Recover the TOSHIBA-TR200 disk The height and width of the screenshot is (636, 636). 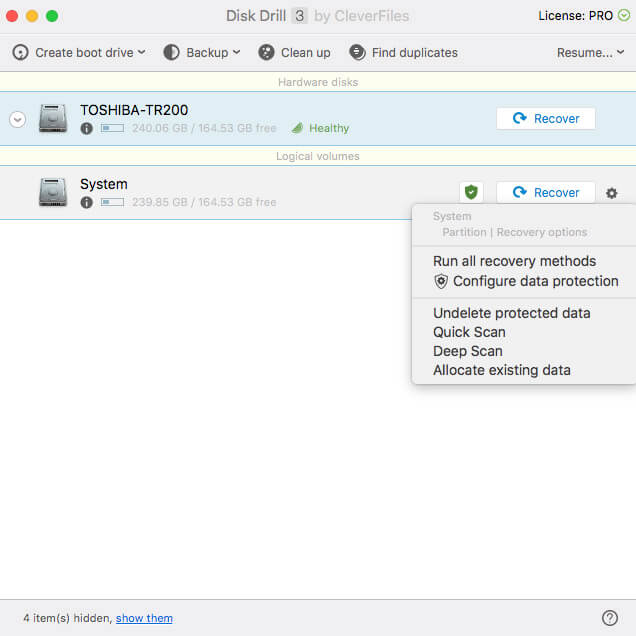pos(546,118)
